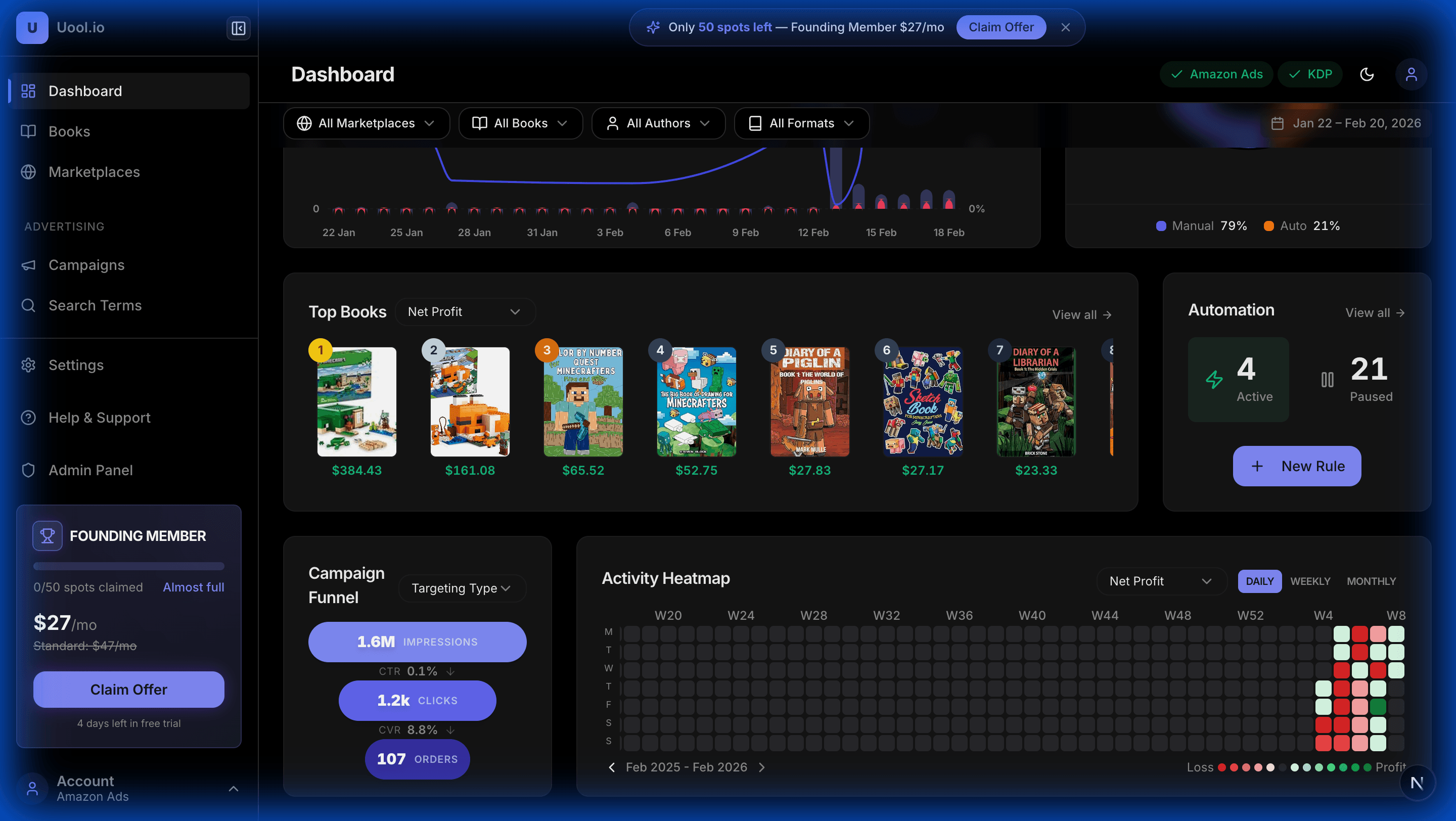This screenshot has height=821, width=1456.
Task: Collapse the Account section at bottom left
Action: pos(233,789)
